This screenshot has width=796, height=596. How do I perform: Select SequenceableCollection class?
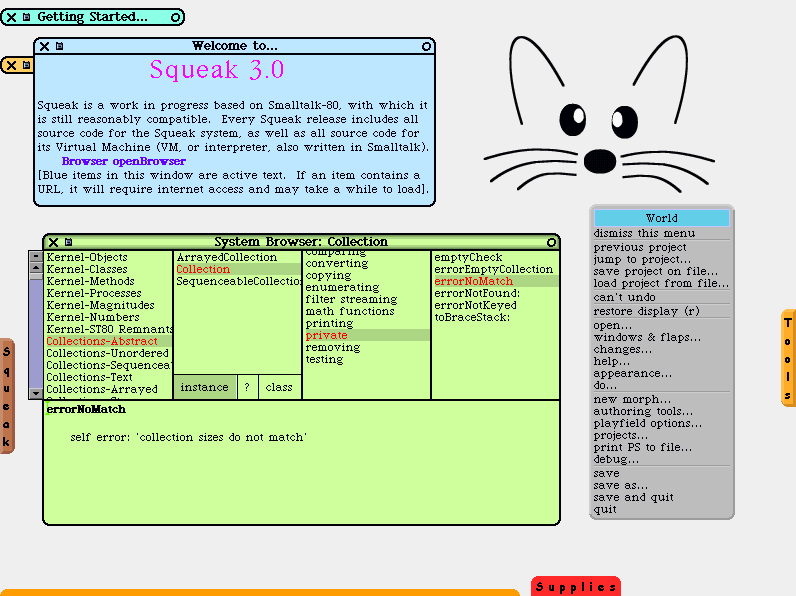(238, 281)
